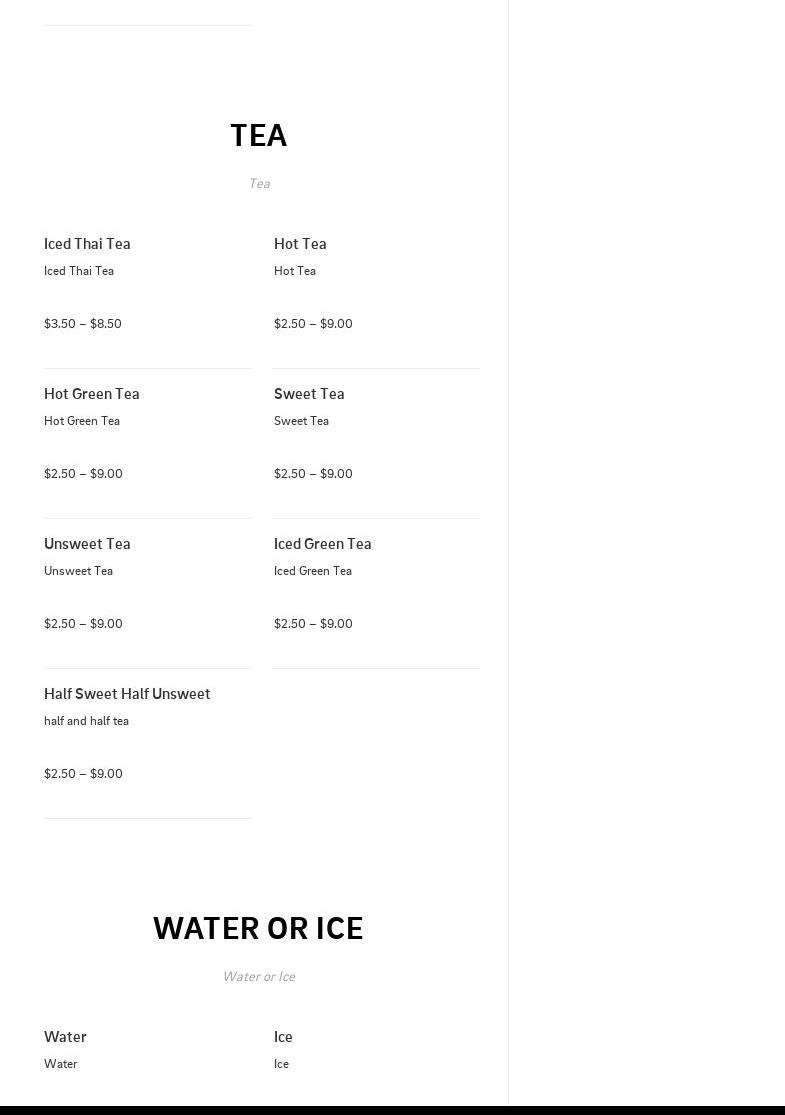785x1115 pixels.
Task: Open the Sweet Tea item title
Action: (x=309, y=394)
